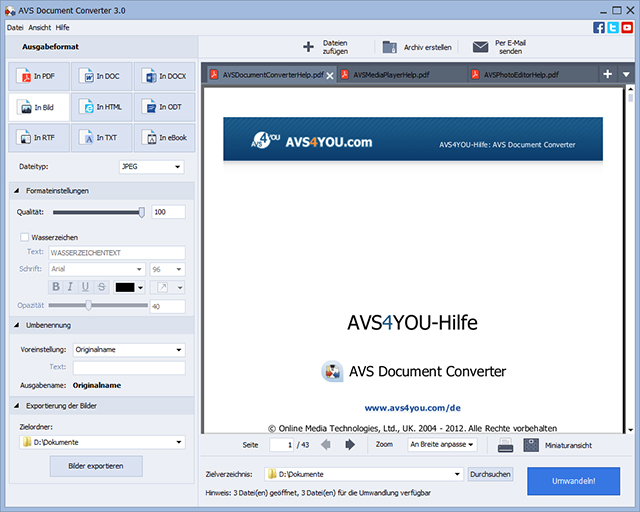Image resolution: width=640 pixels, height=512 pixels.
Task: Pick the In eBook output format
Action: [x=164, y=138]
